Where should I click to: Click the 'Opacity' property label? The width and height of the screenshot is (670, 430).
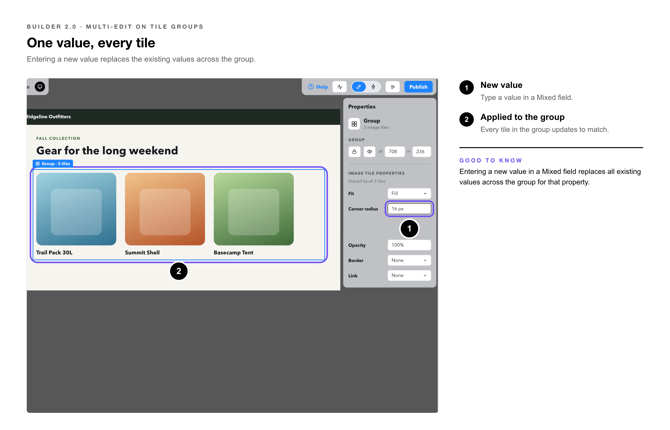tap(357, 245)
